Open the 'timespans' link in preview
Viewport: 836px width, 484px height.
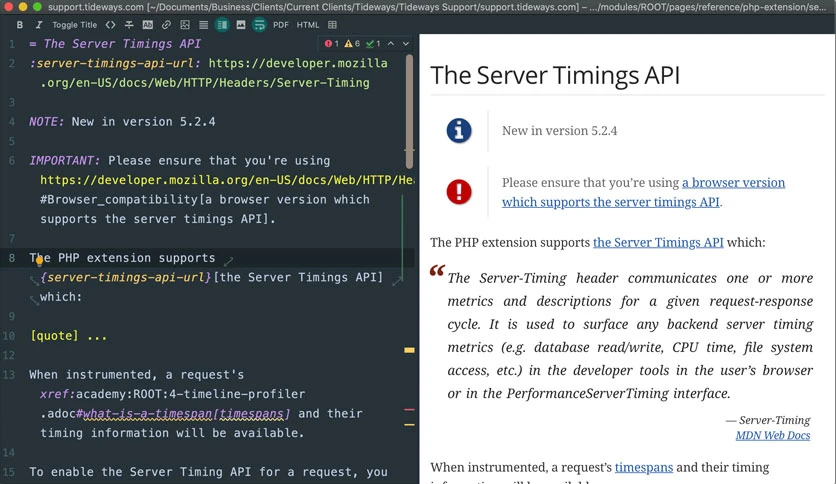click(644, 467)
